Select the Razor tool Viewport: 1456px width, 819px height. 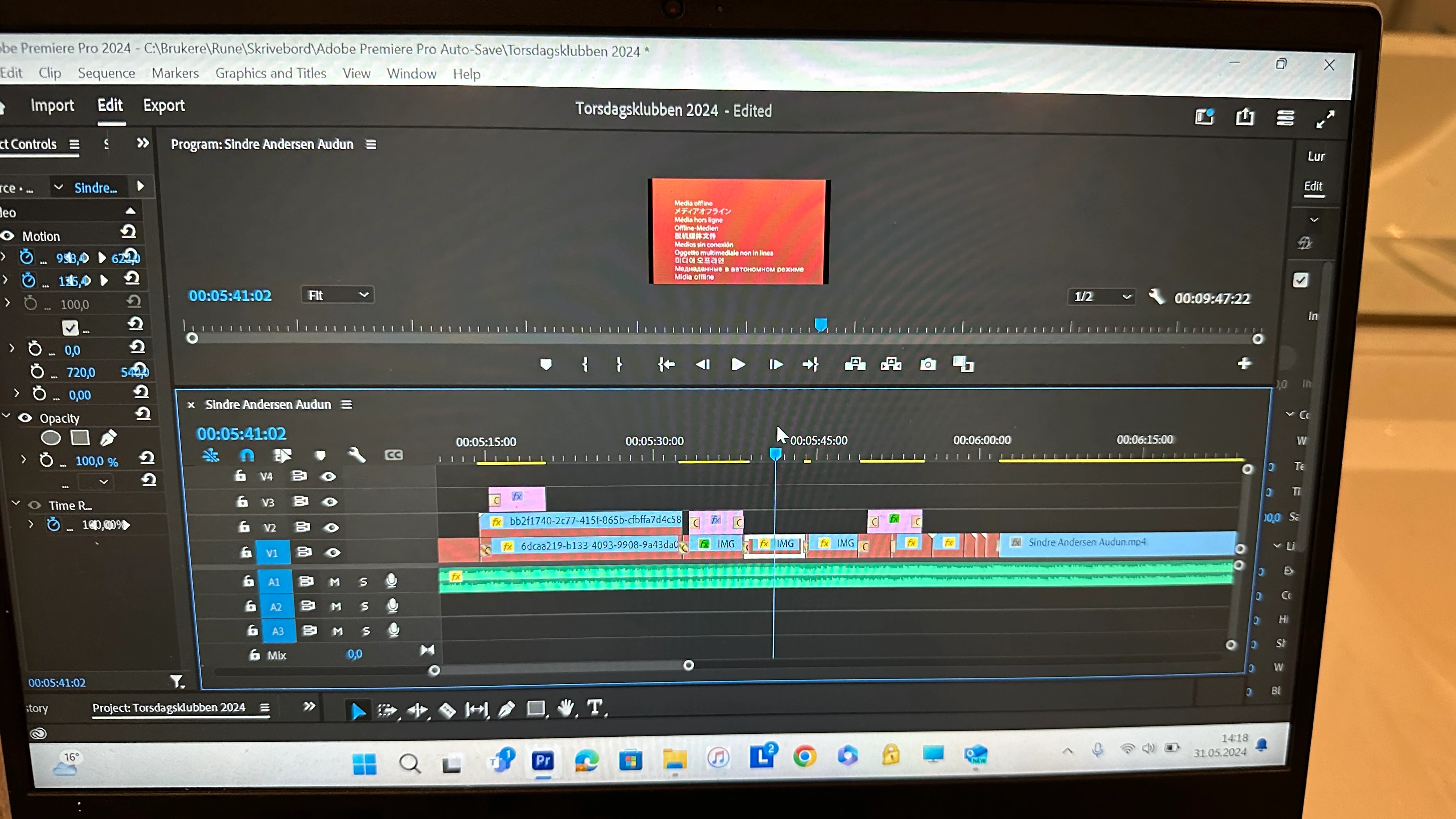(447, 710)
